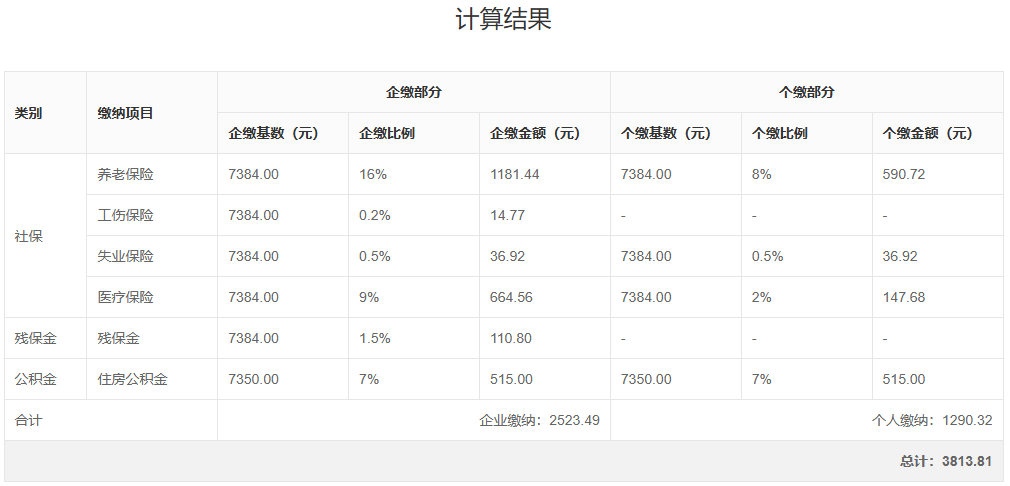Select 医疗保险 个缴金额 147.68

pos(904,297)
